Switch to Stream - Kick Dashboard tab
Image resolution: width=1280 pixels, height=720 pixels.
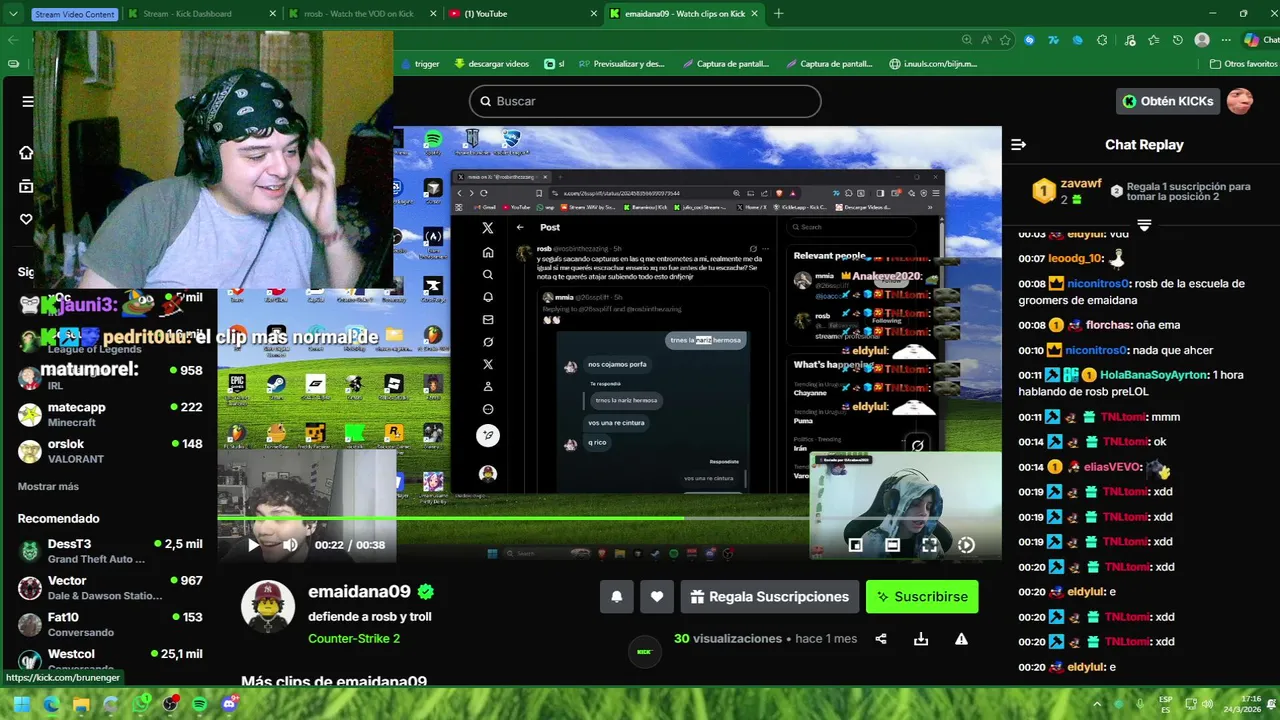tap(200, 14)
